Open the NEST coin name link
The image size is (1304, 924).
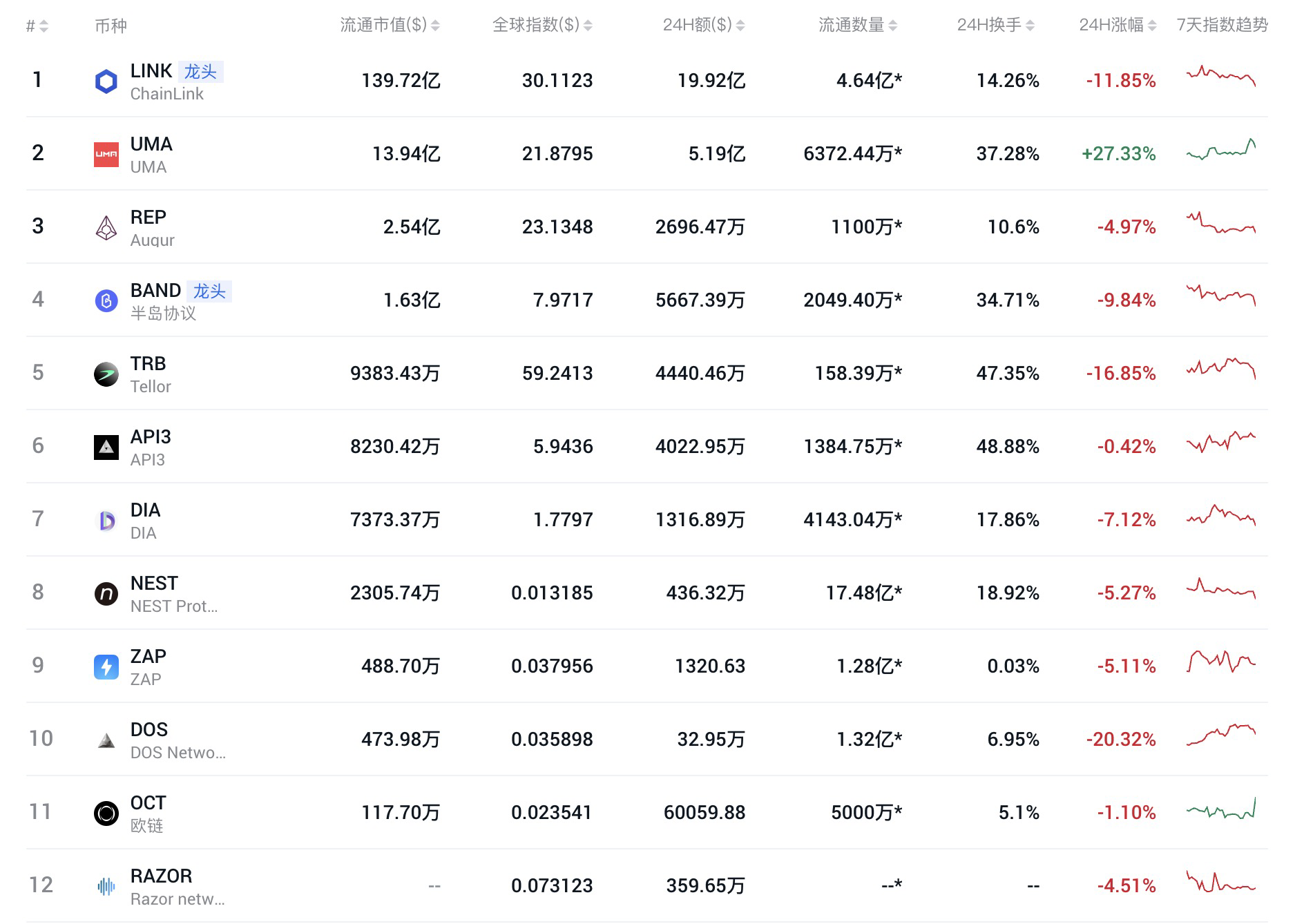pos(154,584)
